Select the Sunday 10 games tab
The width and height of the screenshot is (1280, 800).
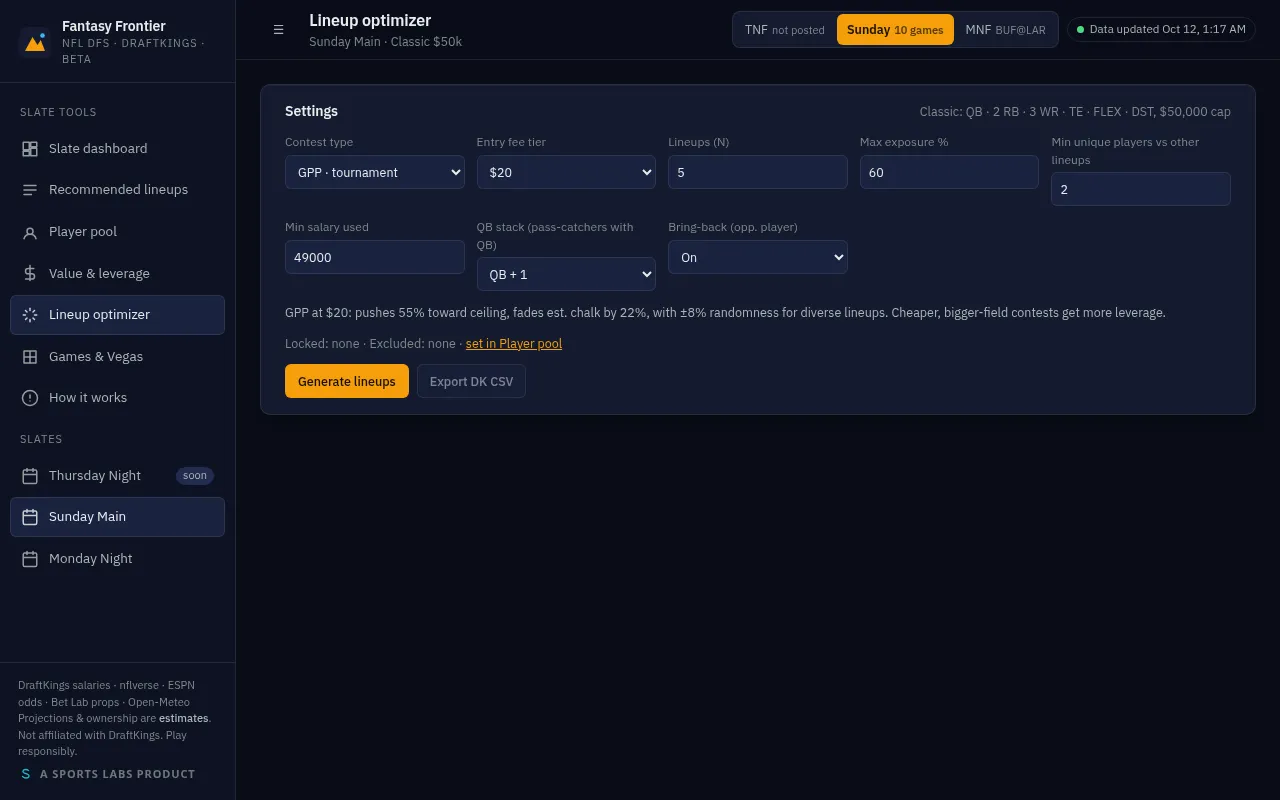pos(895,30)
